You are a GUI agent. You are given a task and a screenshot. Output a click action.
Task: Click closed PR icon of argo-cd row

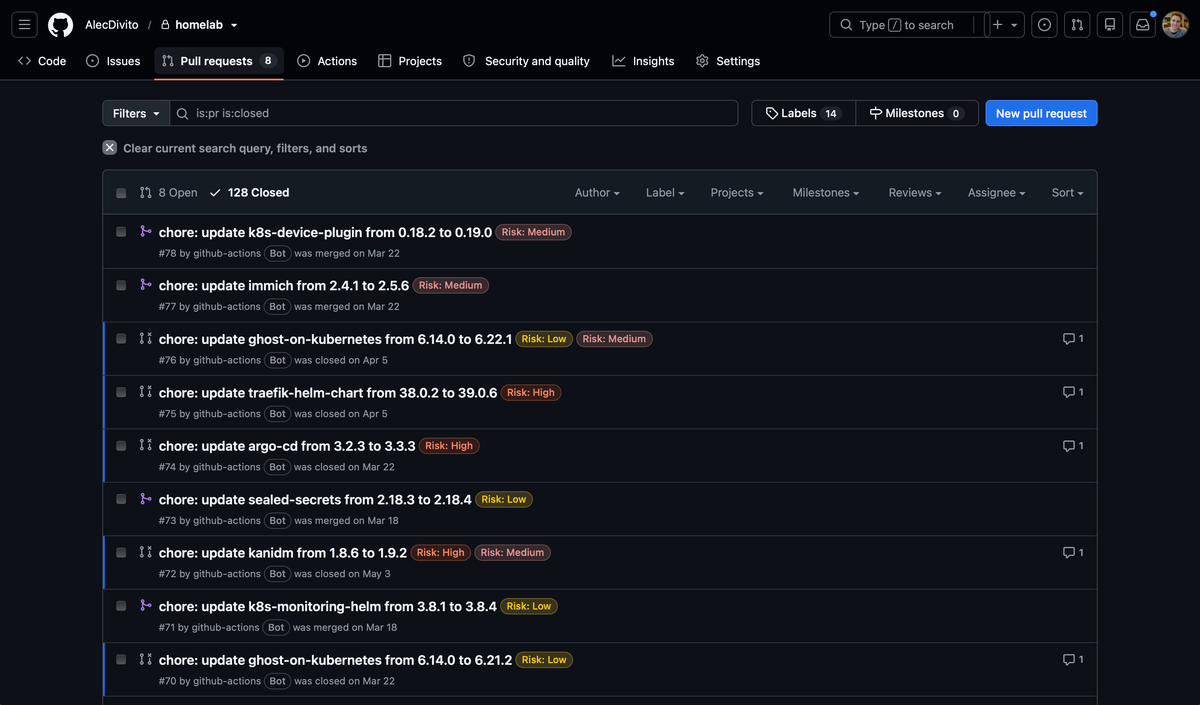(146, 446)
